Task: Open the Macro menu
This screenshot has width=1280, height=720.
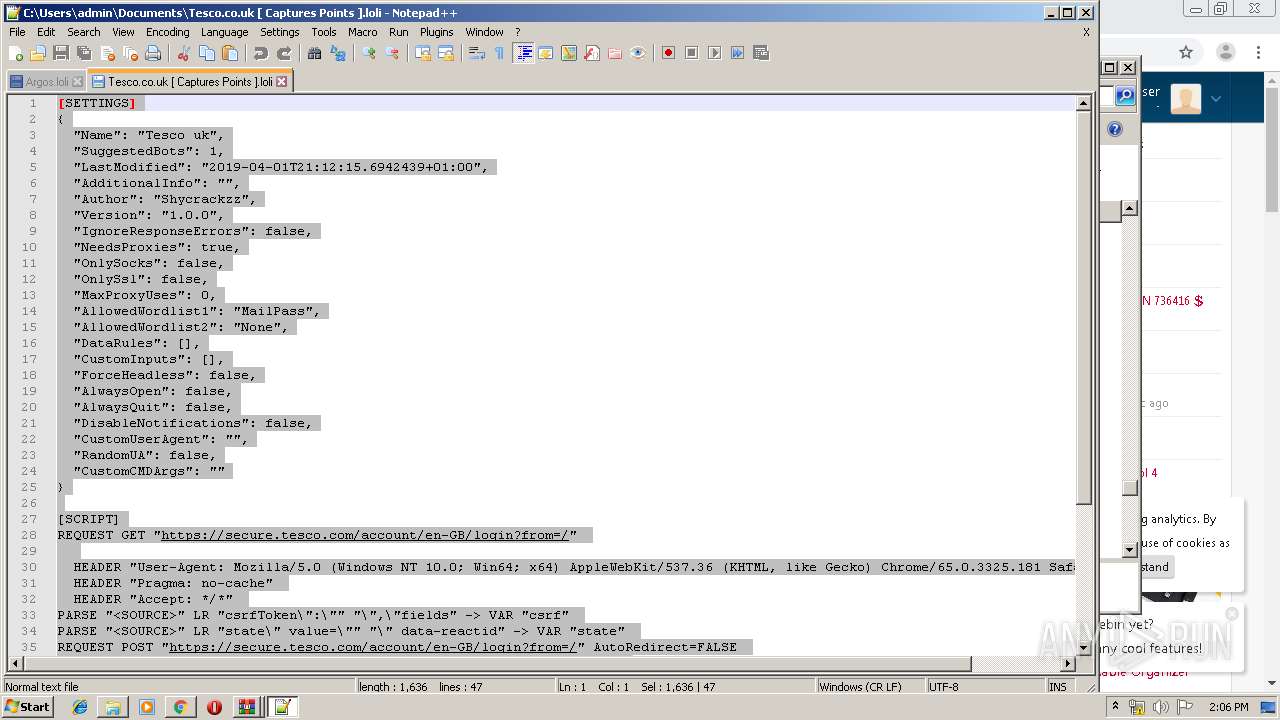Action: point(362,32)
